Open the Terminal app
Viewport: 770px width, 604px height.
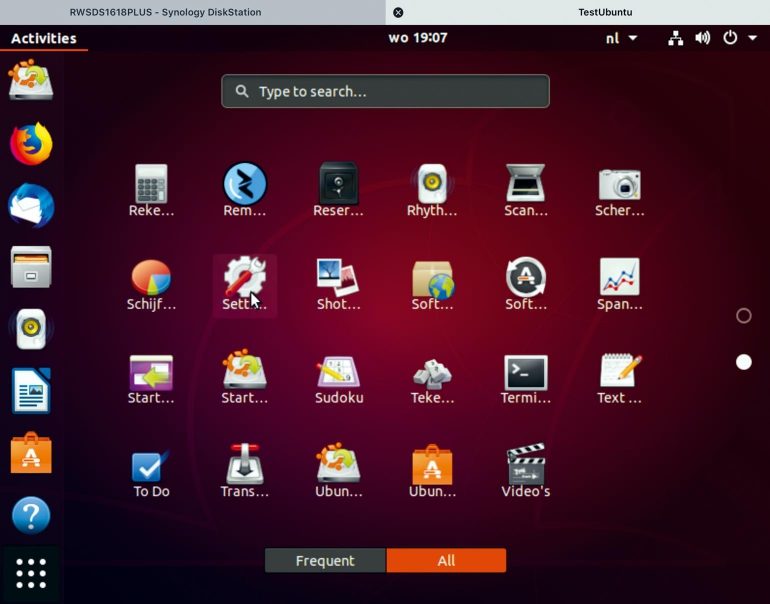(525, 377)
